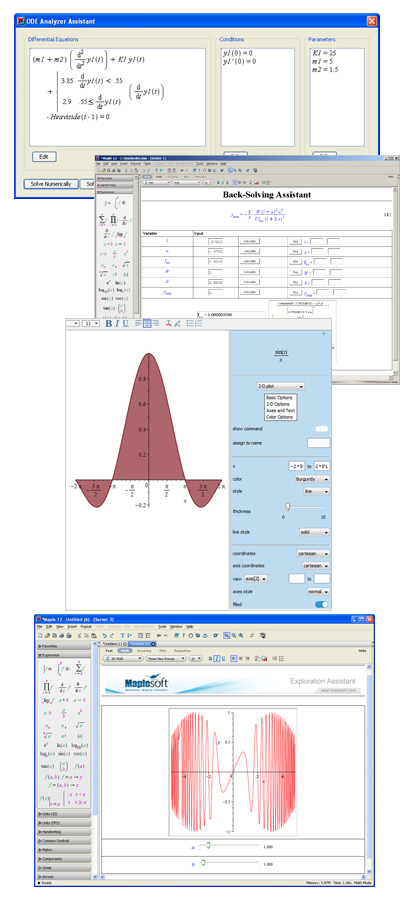Click Italic icon in Exploration Assistant window

217,659
